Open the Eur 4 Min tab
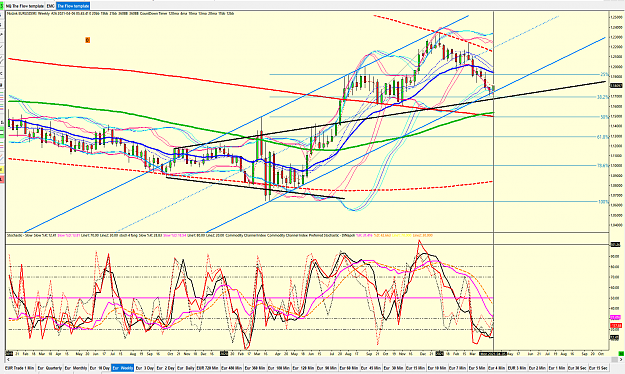625x374 pixels. click(x=497, y=368)
